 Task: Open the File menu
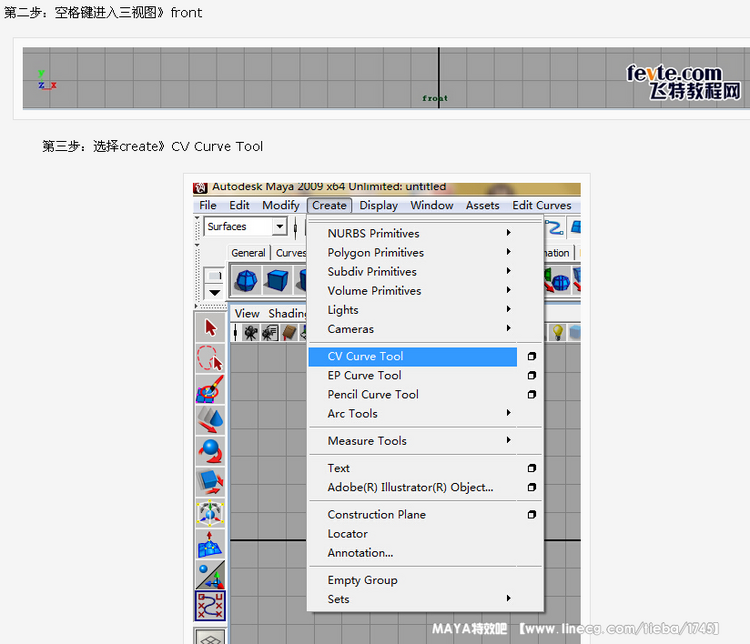tap(208, 205)
